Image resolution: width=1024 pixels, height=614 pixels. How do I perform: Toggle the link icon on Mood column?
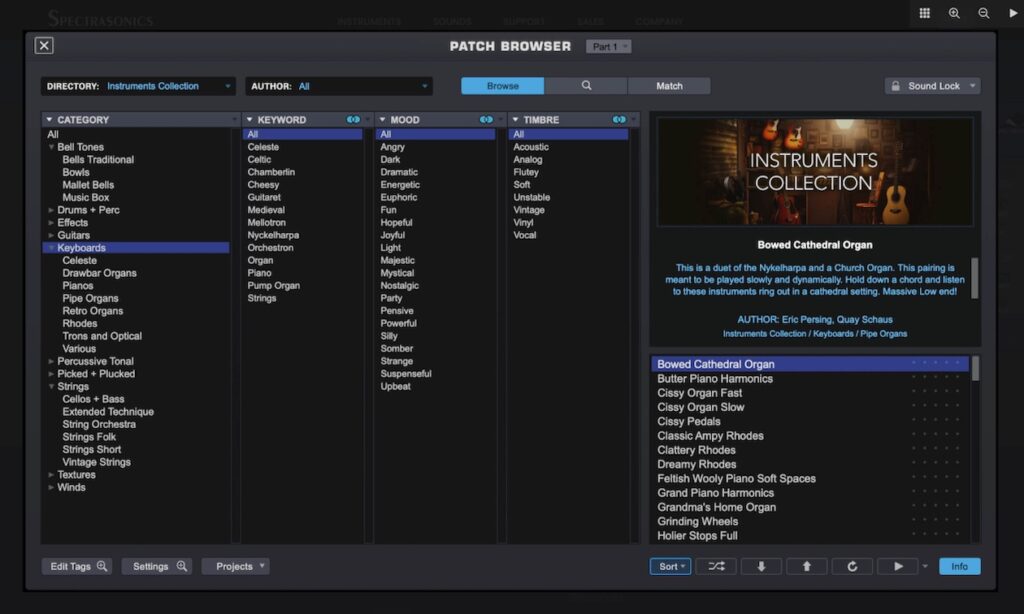pos(486,120)
